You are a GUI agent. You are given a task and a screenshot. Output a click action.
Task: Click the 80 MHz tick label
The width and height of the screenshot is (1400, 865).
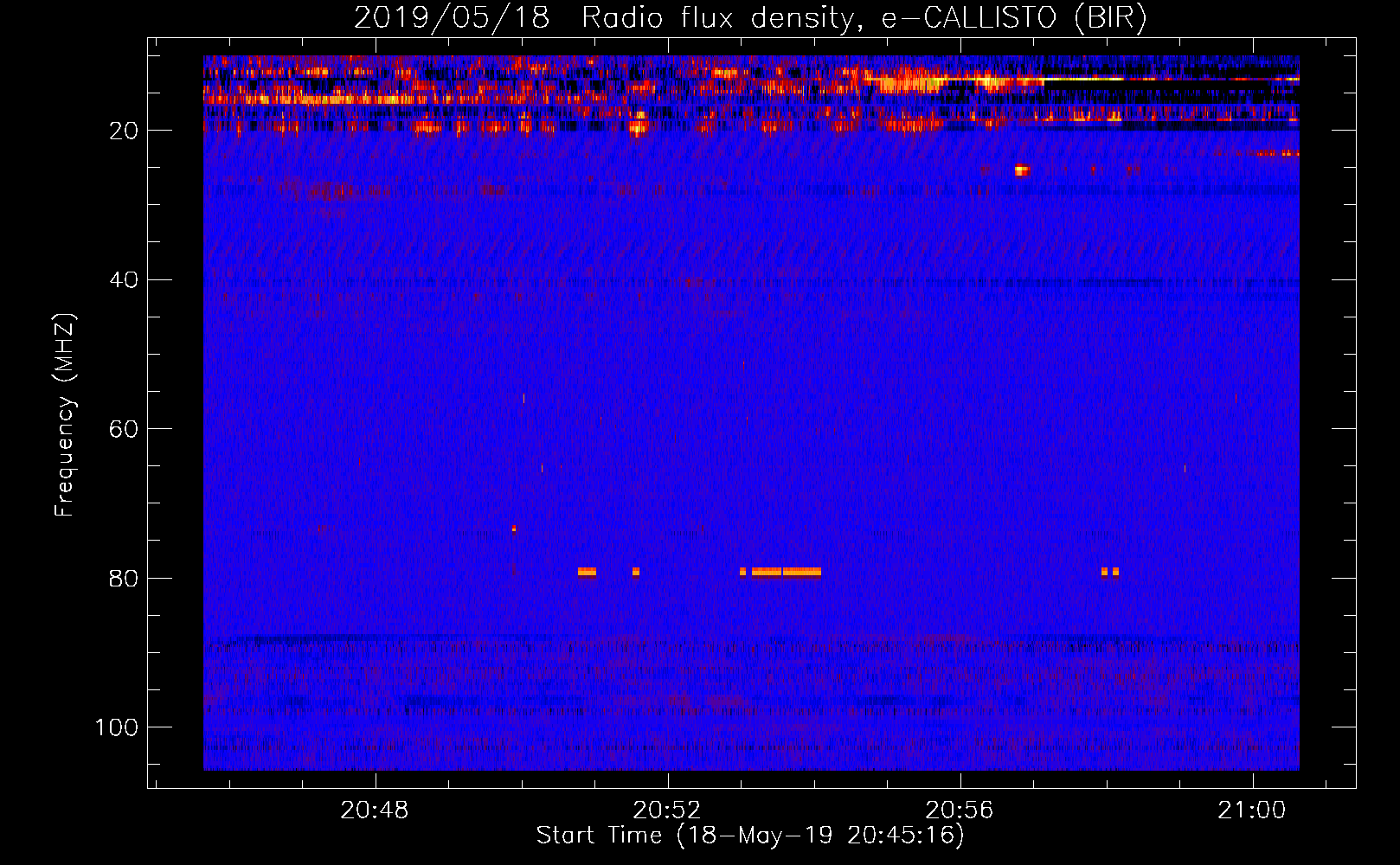(x=125, y=579)
